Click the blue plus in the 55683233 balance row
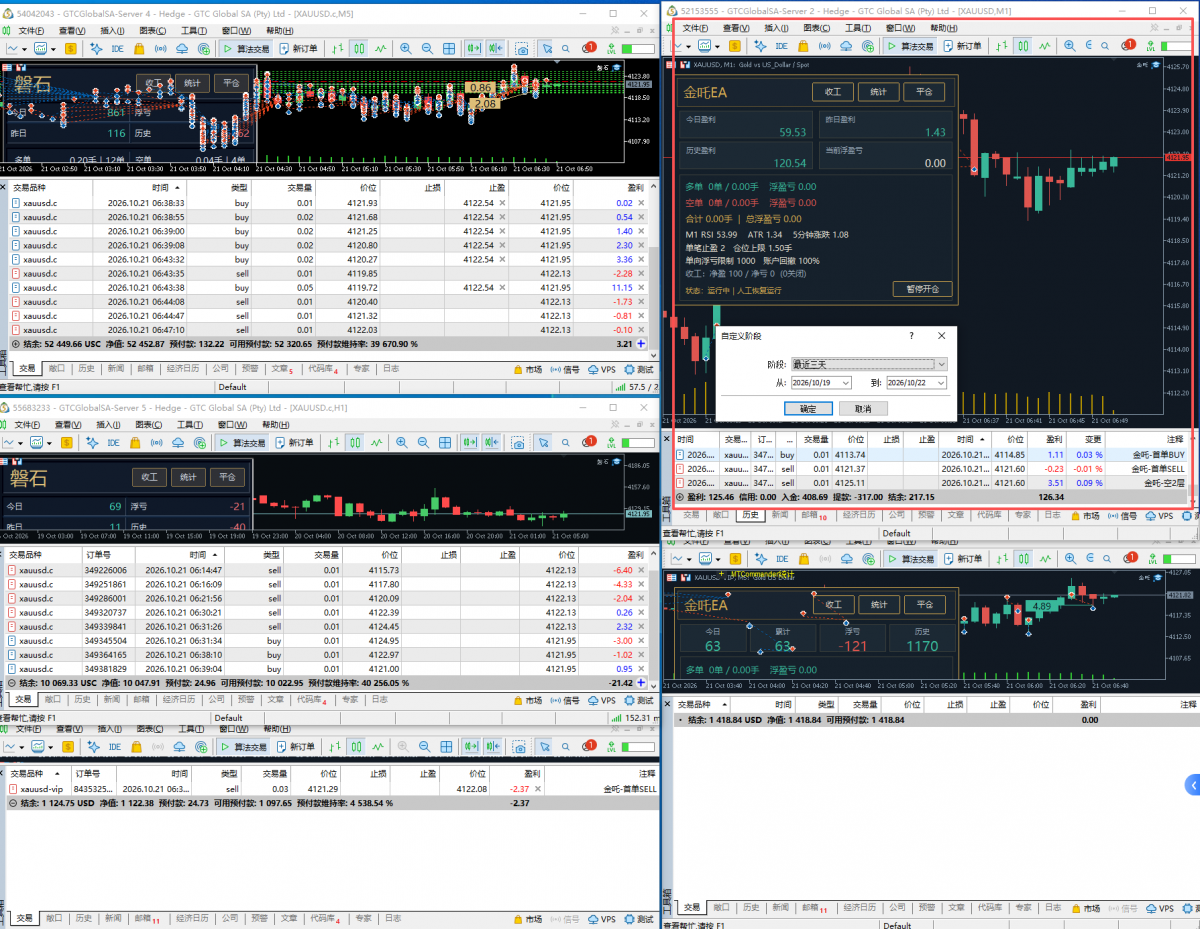This screenshot has height=929, width=1200. [641, 683]
